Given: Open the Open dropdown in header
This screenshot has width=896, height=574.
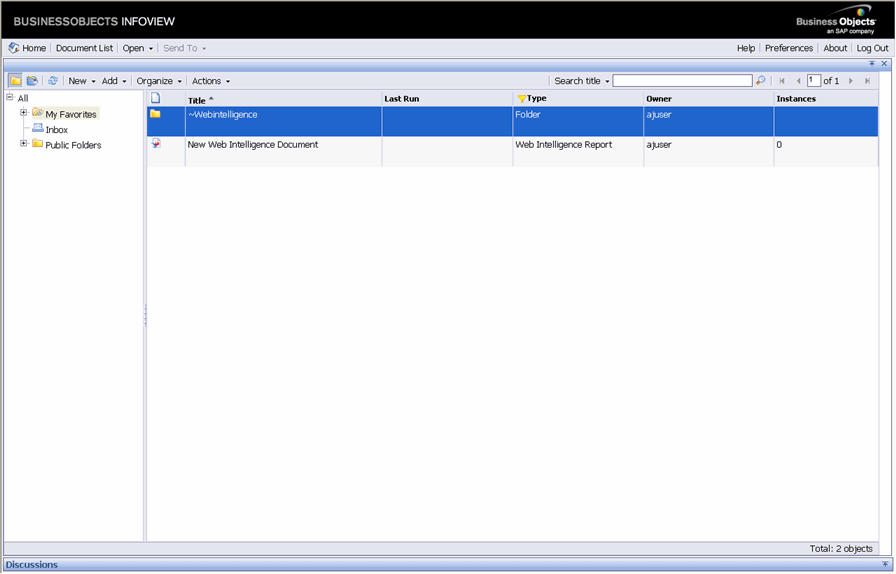Looking at the screenshot, I should [x=138, y=48].
